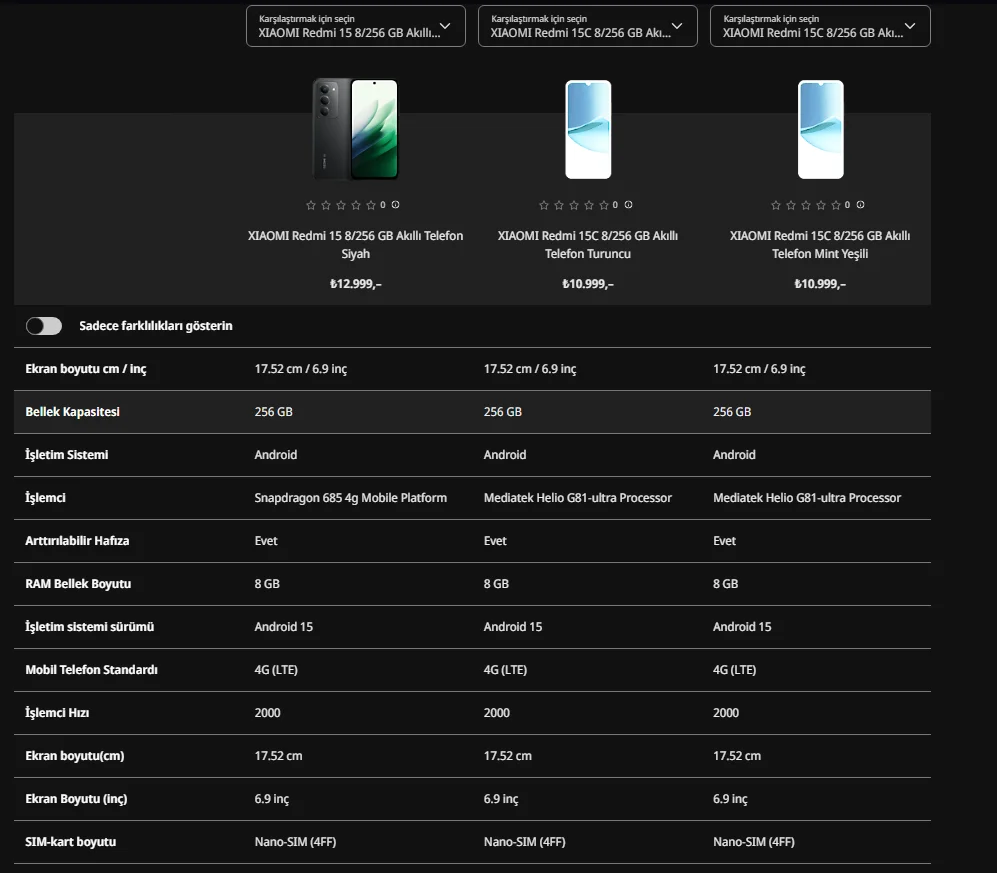Image resolution: width=997 pixels, height=873 pixels.
Task: Click the Ekran boyutu cm / inç row label
Action: [x=86, y=369]
